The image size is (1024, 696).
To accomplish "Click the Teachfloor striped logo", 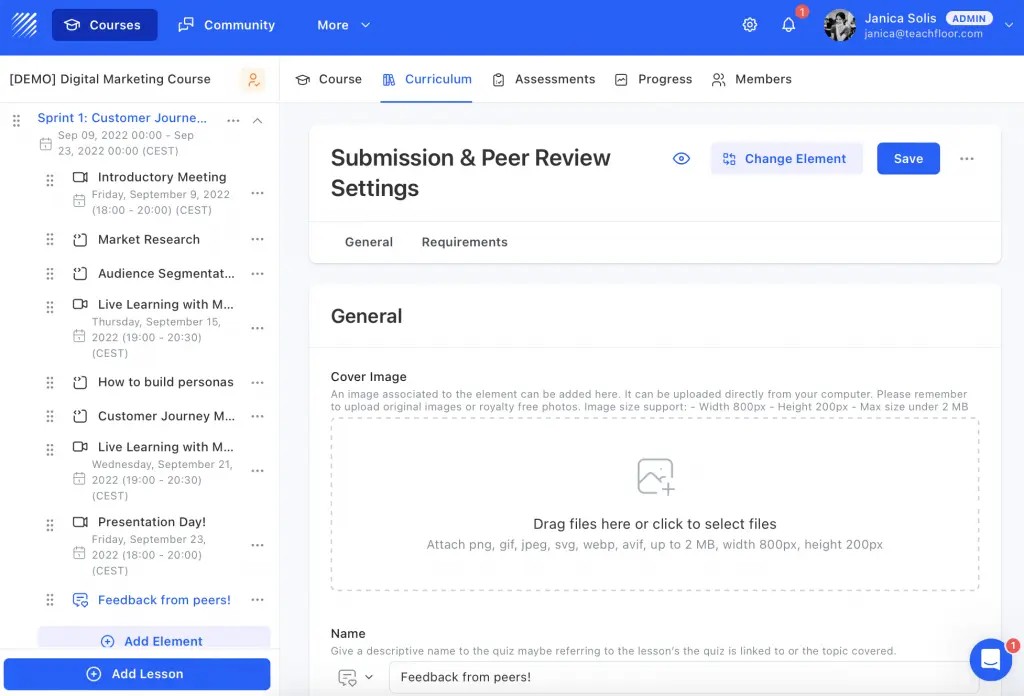I will 24,25.
